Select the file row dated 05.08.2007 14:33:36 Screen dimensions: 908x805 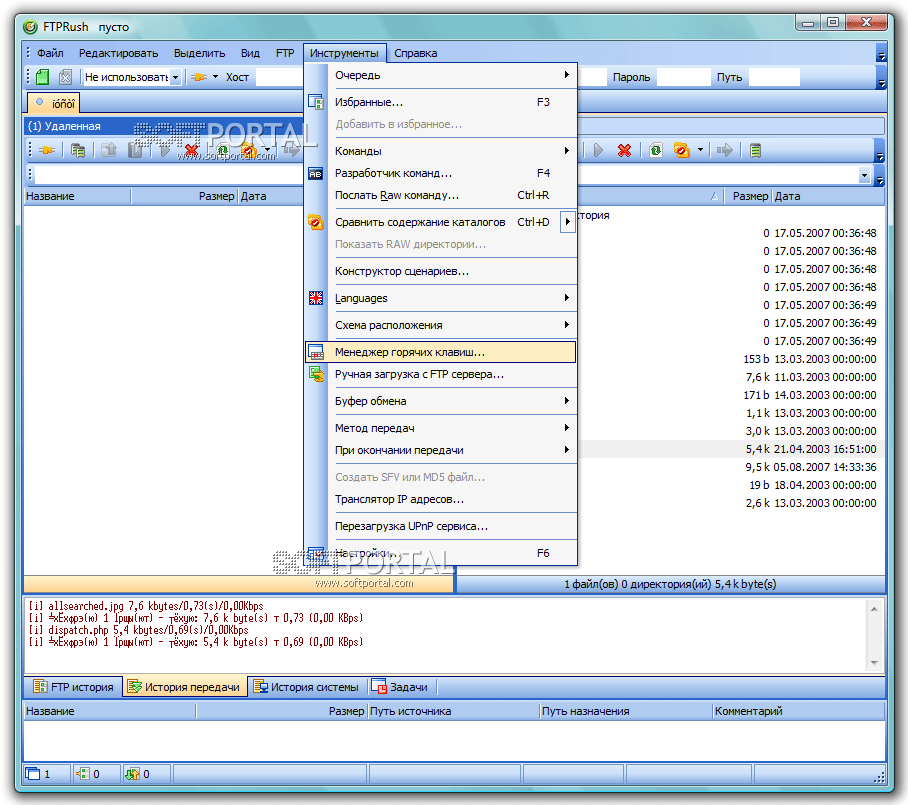click(x=731, y=467)
